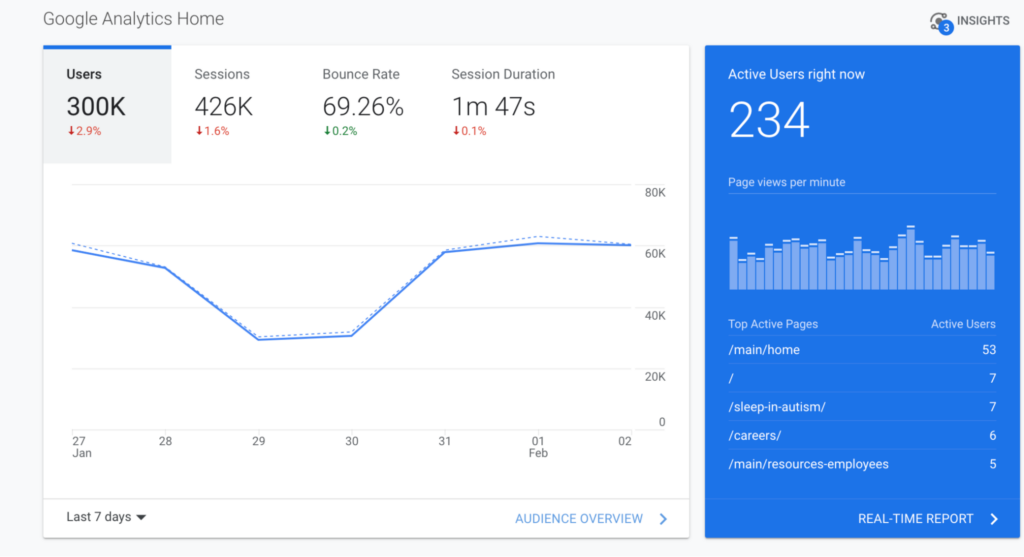Image resolution: width=1024 pixels, height=557 pixels.
Task: Click the 01 Feb point on chart
Action: [x=540, y=242]
